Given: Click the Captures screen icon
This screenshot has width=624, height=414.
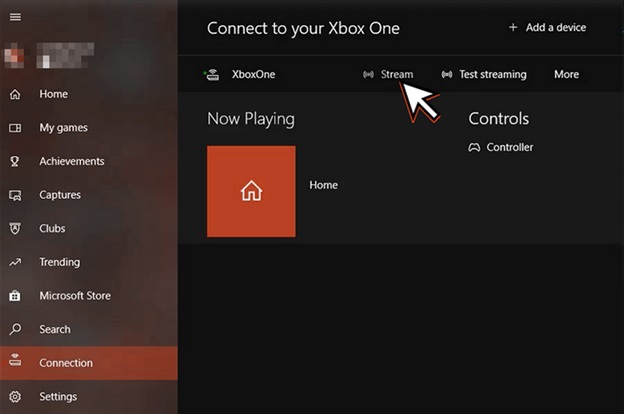Looking at the screenshot, I should [15, 195].
